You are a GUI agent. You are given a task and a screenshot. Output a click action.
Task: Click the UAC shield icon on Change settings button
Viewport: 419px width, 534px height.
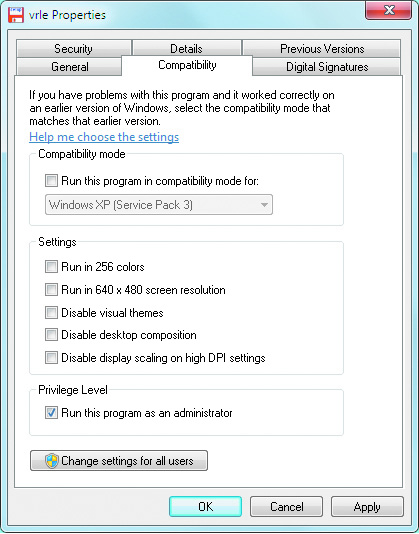51,461
